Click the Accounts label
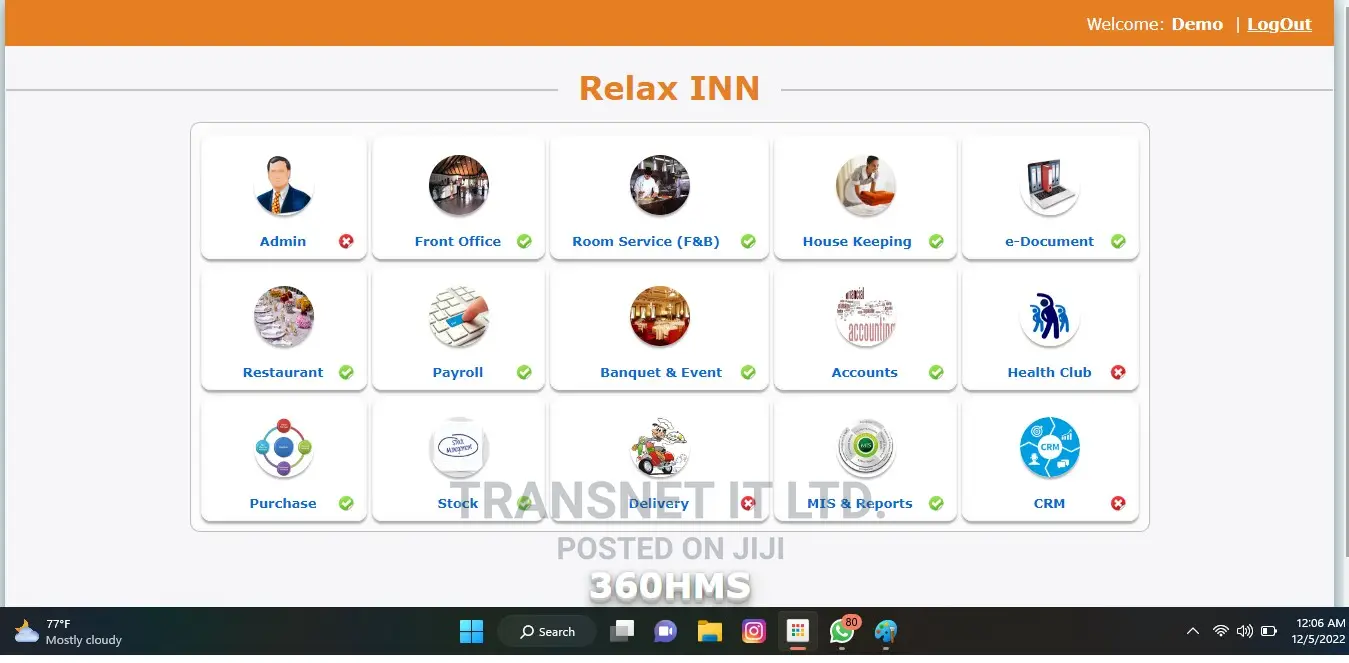 coord(865,372)
